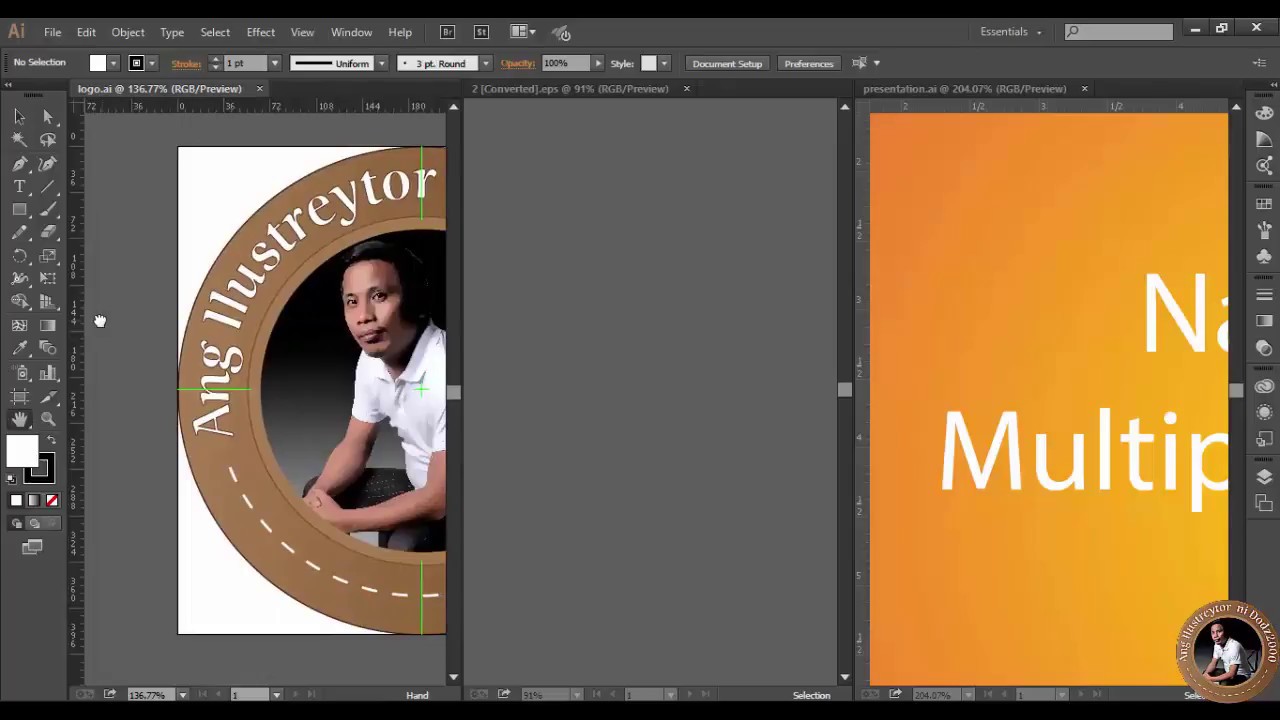Open the 3 pt. Round brush dropdown

(x=485, y=63)
